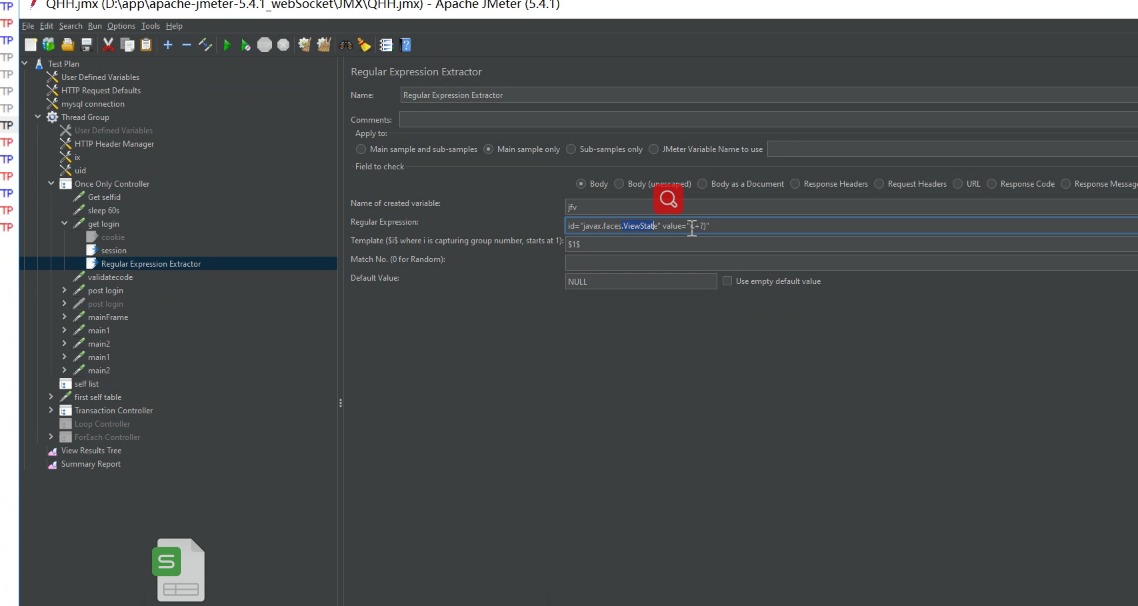Open the Templates icon in toolbar

(x=49, y=45)
